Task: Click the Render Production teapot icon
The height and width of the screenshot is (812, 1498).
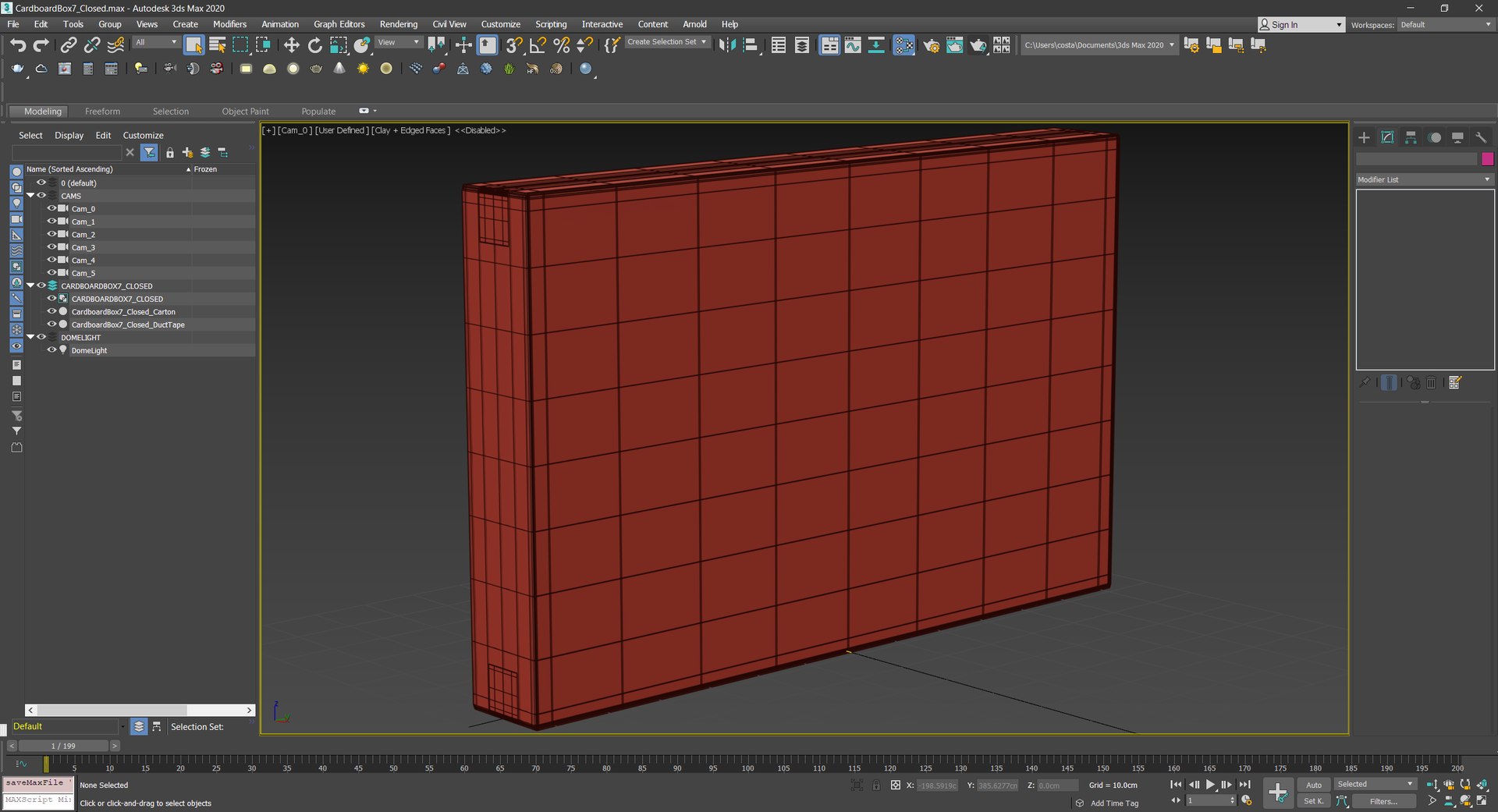Action: click(978, 45)
